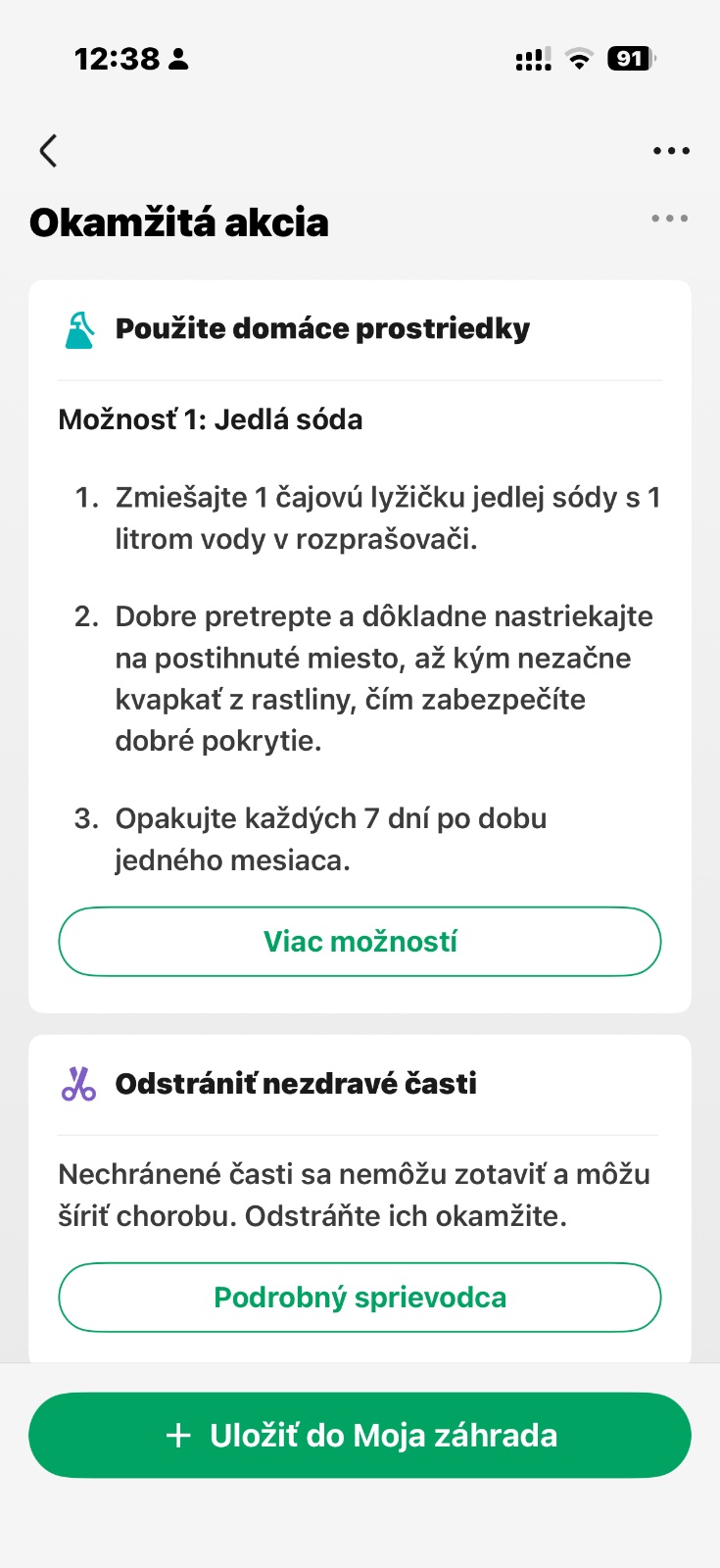
Task: Open the Podrobný sprievodca guide
Action: pos(360,1298)
